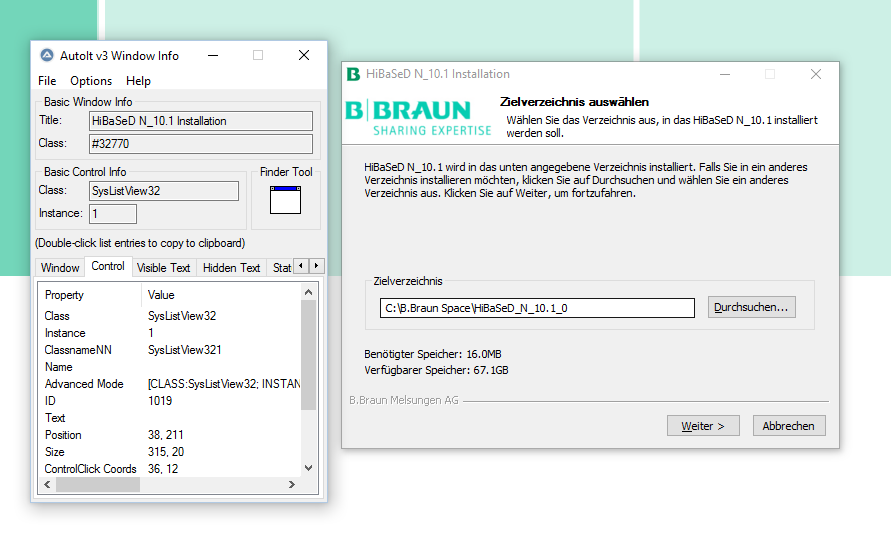Minimize the HiBaSeD Installation window
Image resolution: width=891 pixels, height=560 pixels.
tap(725, 74)
